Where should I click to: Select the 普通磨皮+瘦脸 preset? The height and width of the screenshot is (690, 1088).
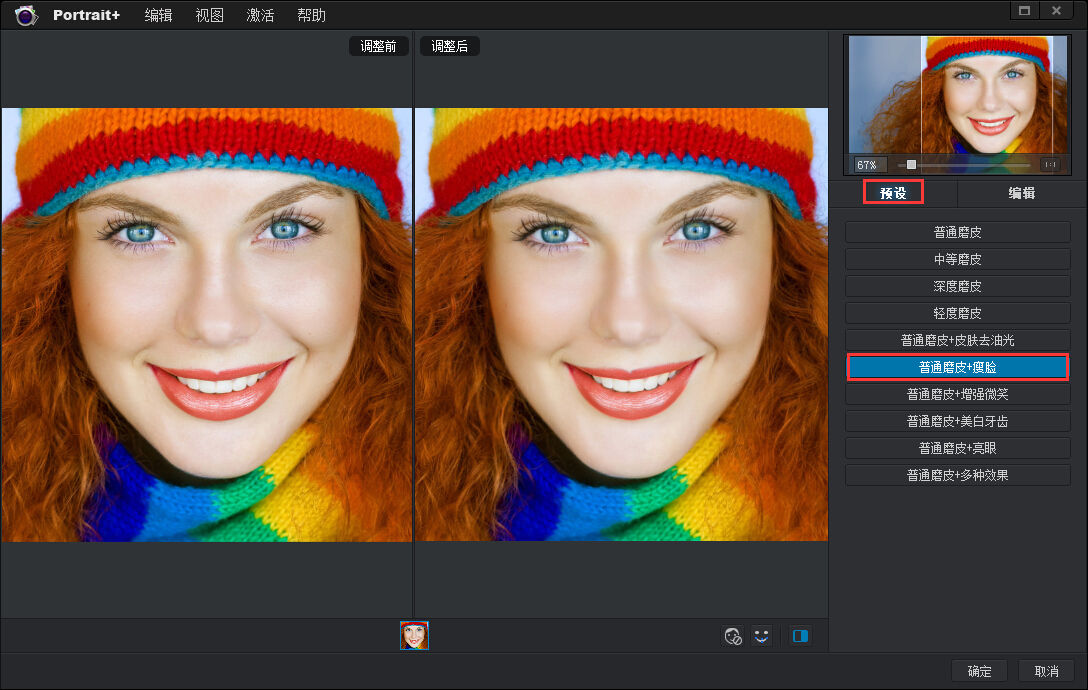click(x=958, y=367)
